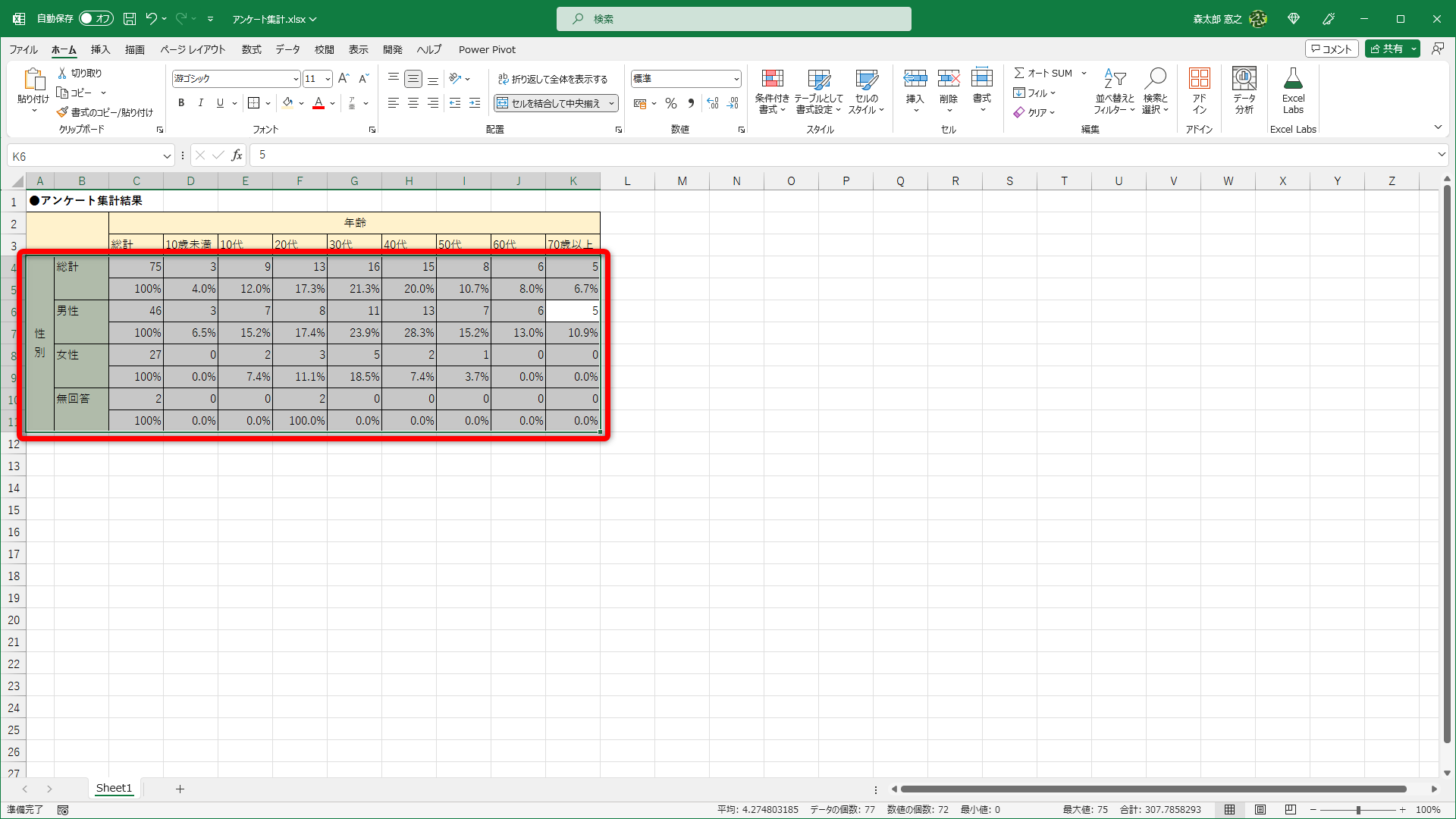Open the Data ribbon tab
1456x819 pixels.
[287, 49]
